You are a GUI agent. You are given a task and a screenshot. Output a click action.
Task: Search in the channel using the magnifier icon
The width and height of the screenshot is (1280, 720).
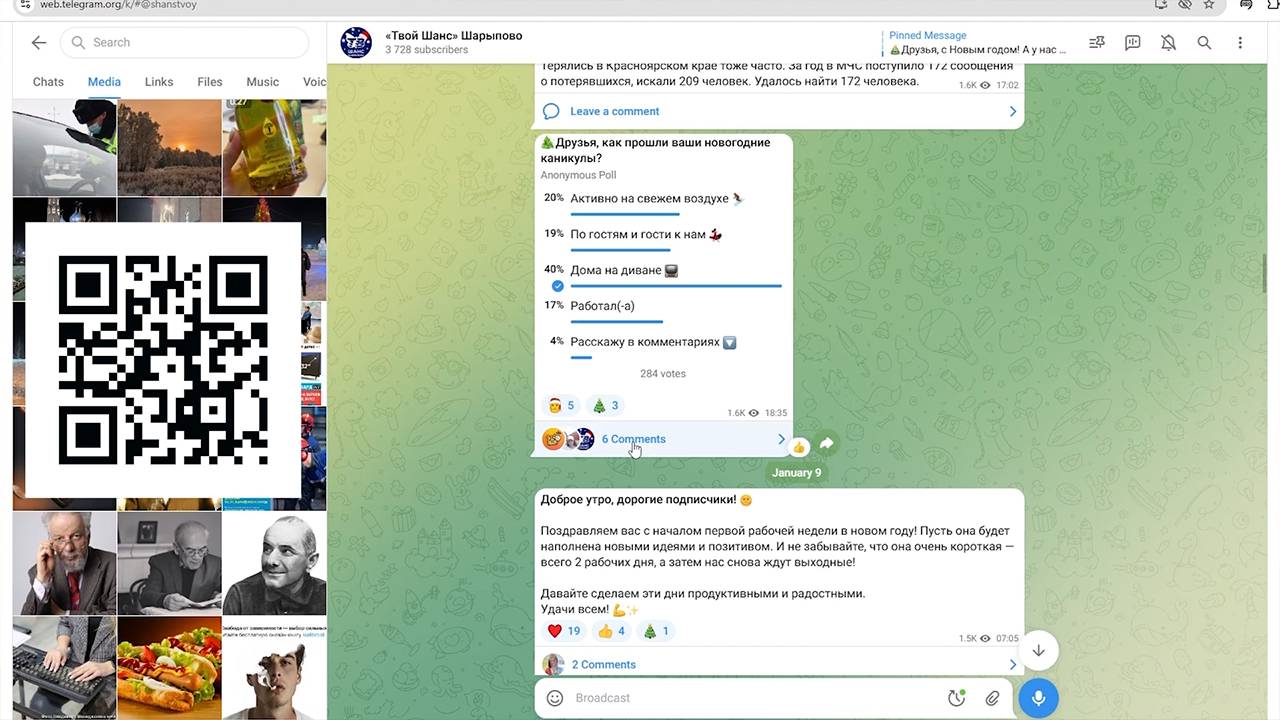(x=1204, y=43)
